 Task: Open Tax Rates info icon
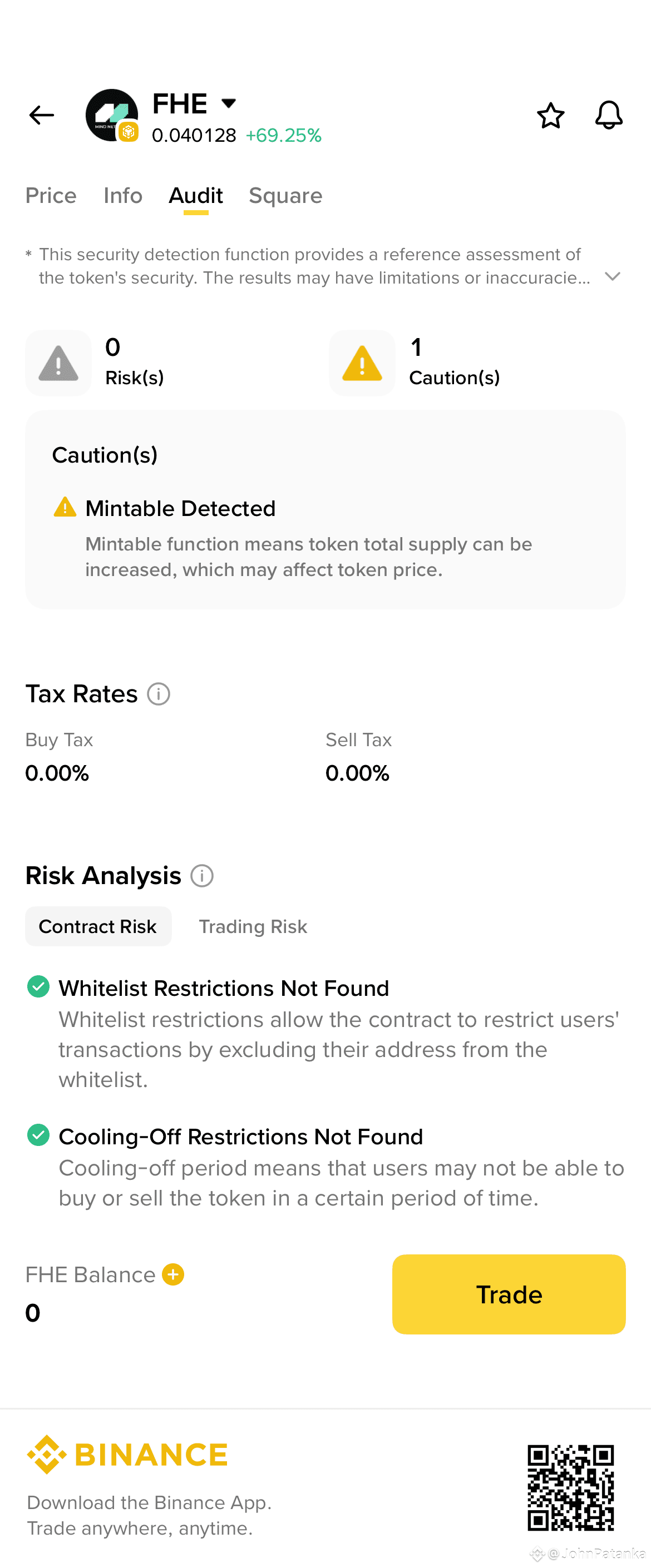pyautogui.click(x=159, y=694)
